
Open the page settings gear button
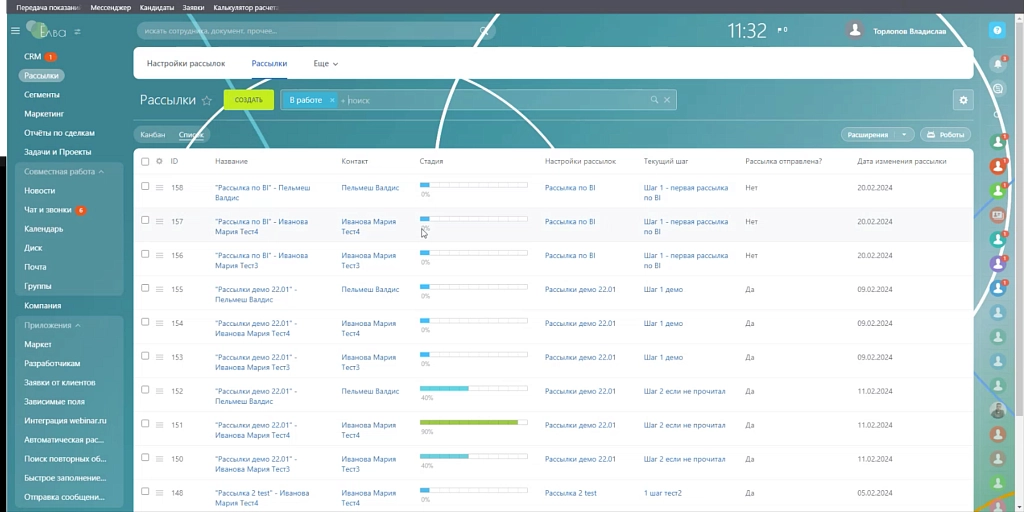click(x=963, y=100)
